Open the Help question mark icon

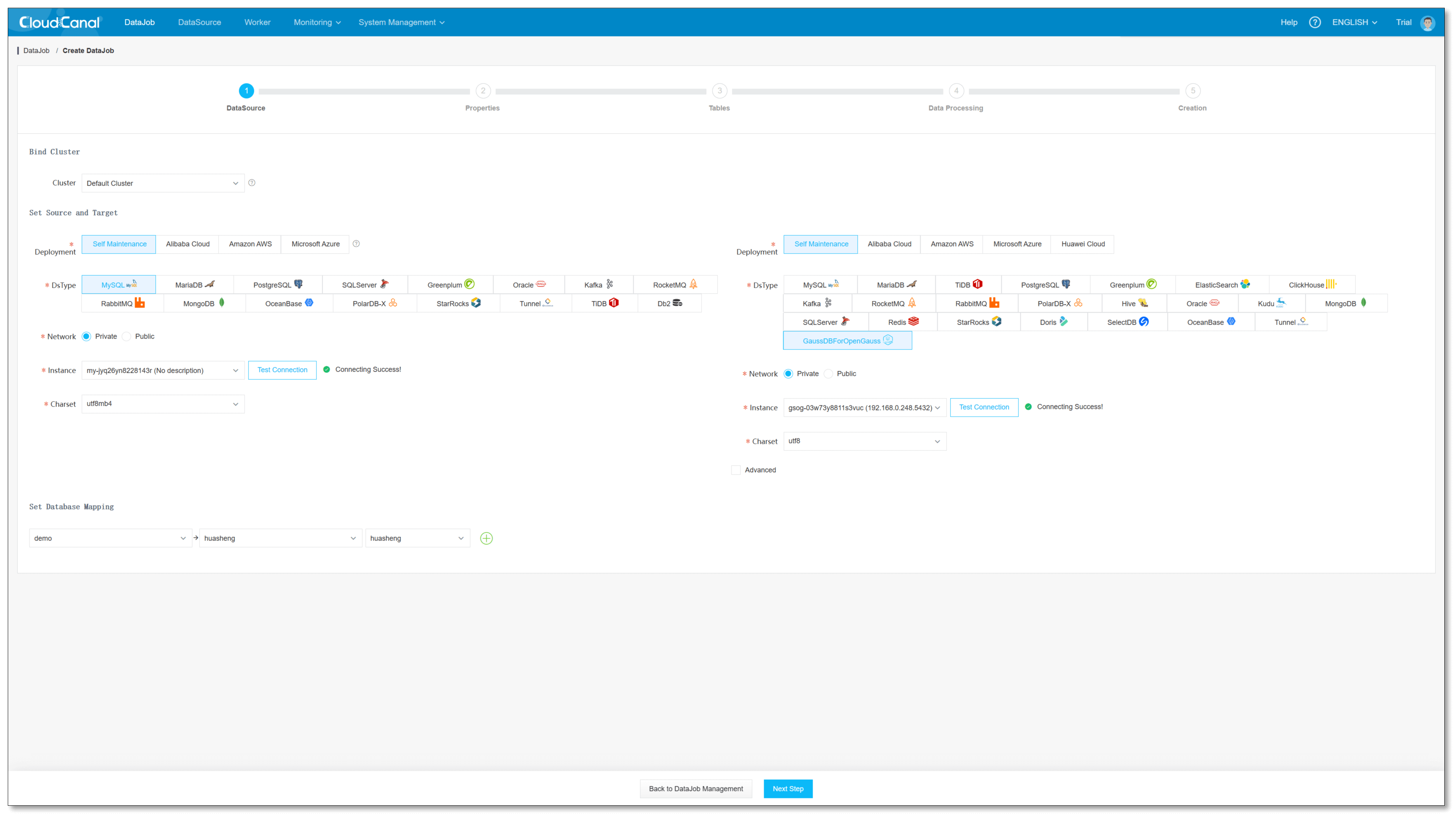tap(1315, 23)
